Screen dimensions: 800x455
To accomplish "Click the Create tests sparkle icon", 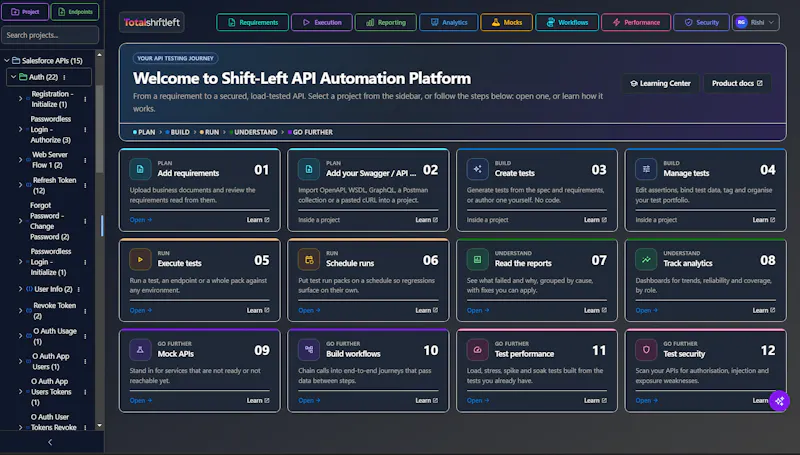I will click(478, 169).
